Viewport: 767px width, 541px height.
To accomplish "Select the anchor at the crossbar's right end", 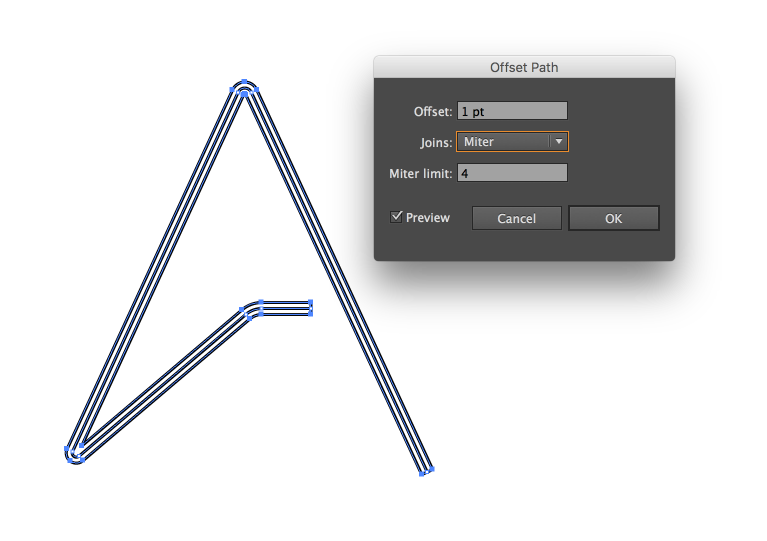I will pos(311,308).
